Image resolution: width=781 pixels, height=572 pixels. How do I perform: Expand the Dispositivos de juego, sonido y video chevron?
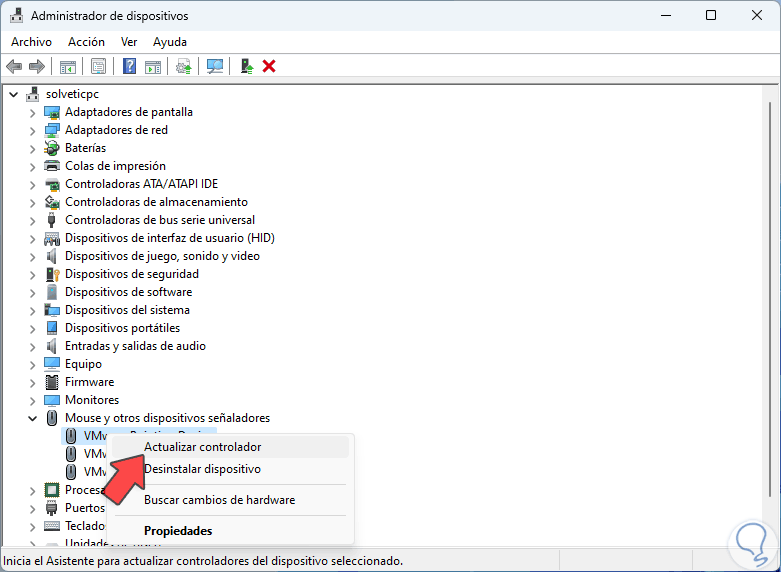click(x=32, y=257)
